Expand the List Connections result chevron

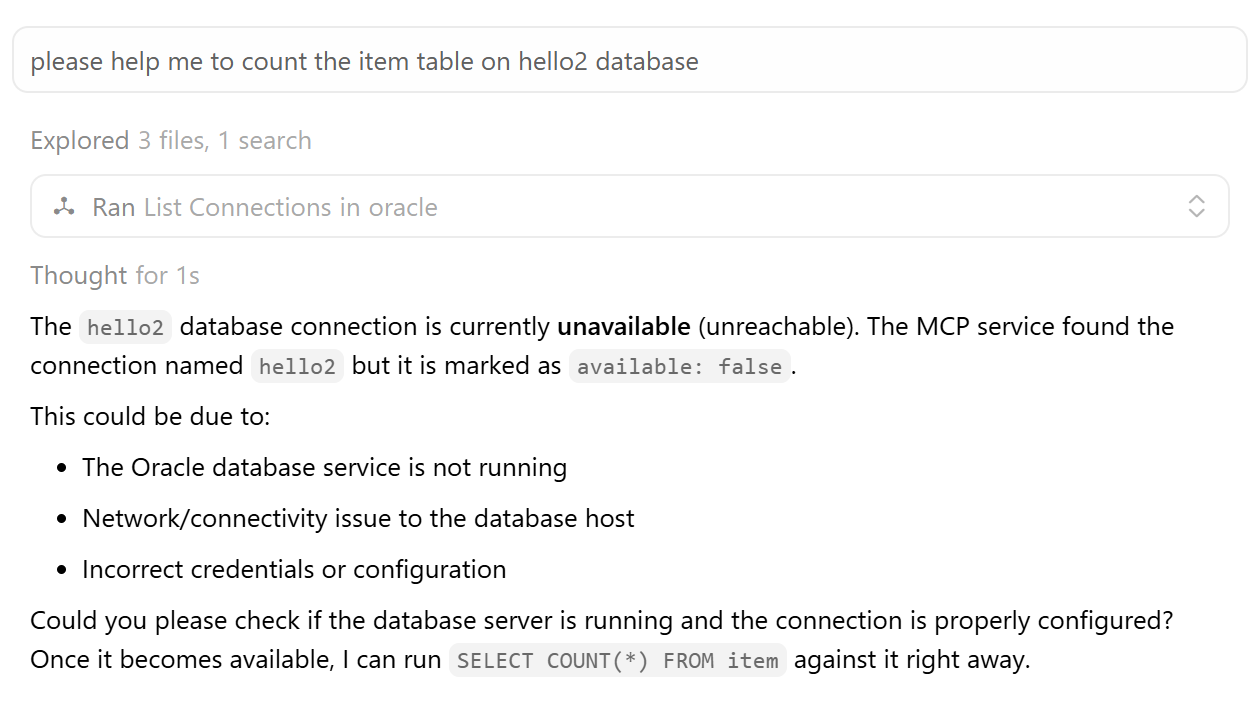pyautogui.click(x=1196, y=207)
